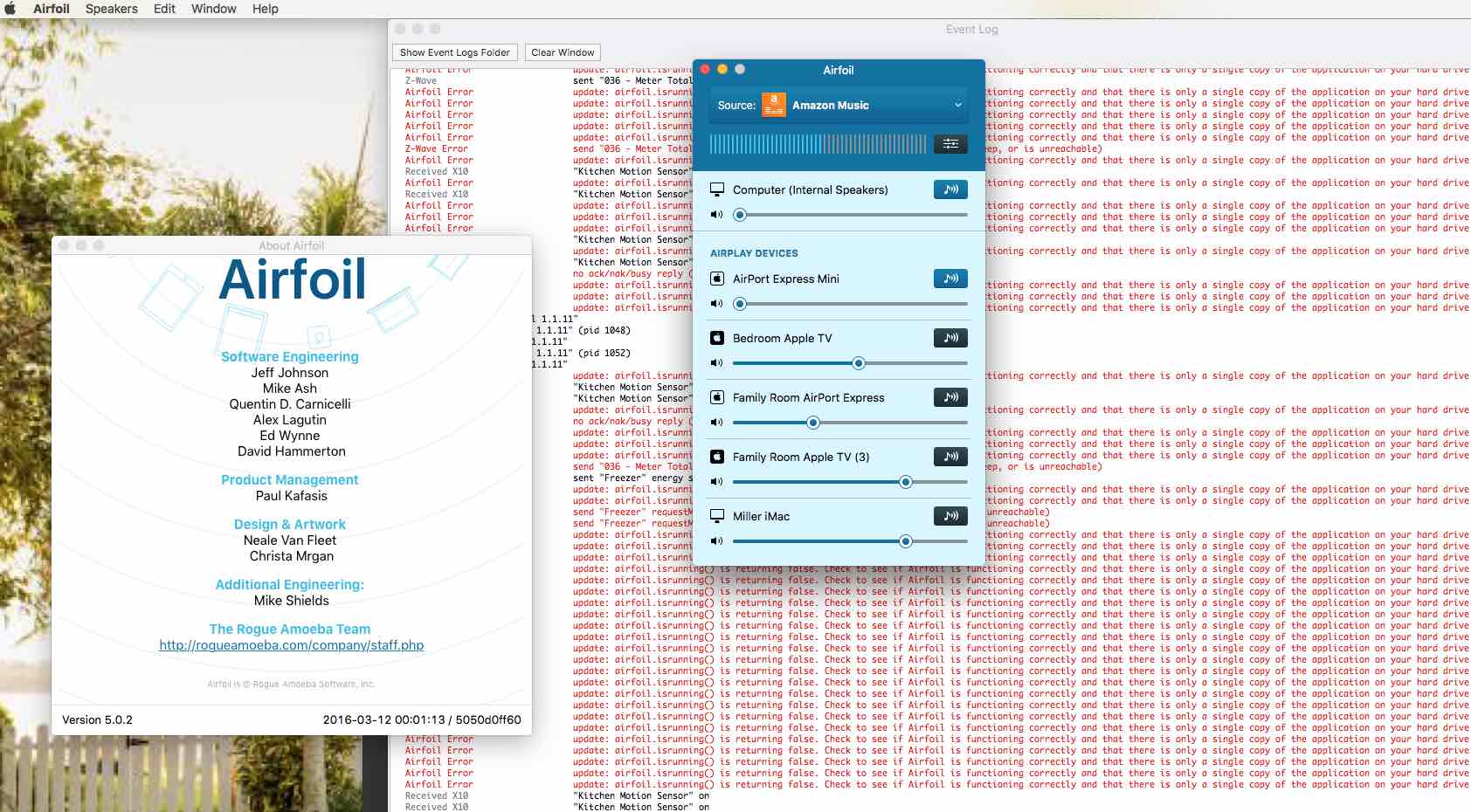Image resolution: width=1471 pixels, height=812 pixels.
Task: Click the Software Engineering heading
Action: [290, 357]
